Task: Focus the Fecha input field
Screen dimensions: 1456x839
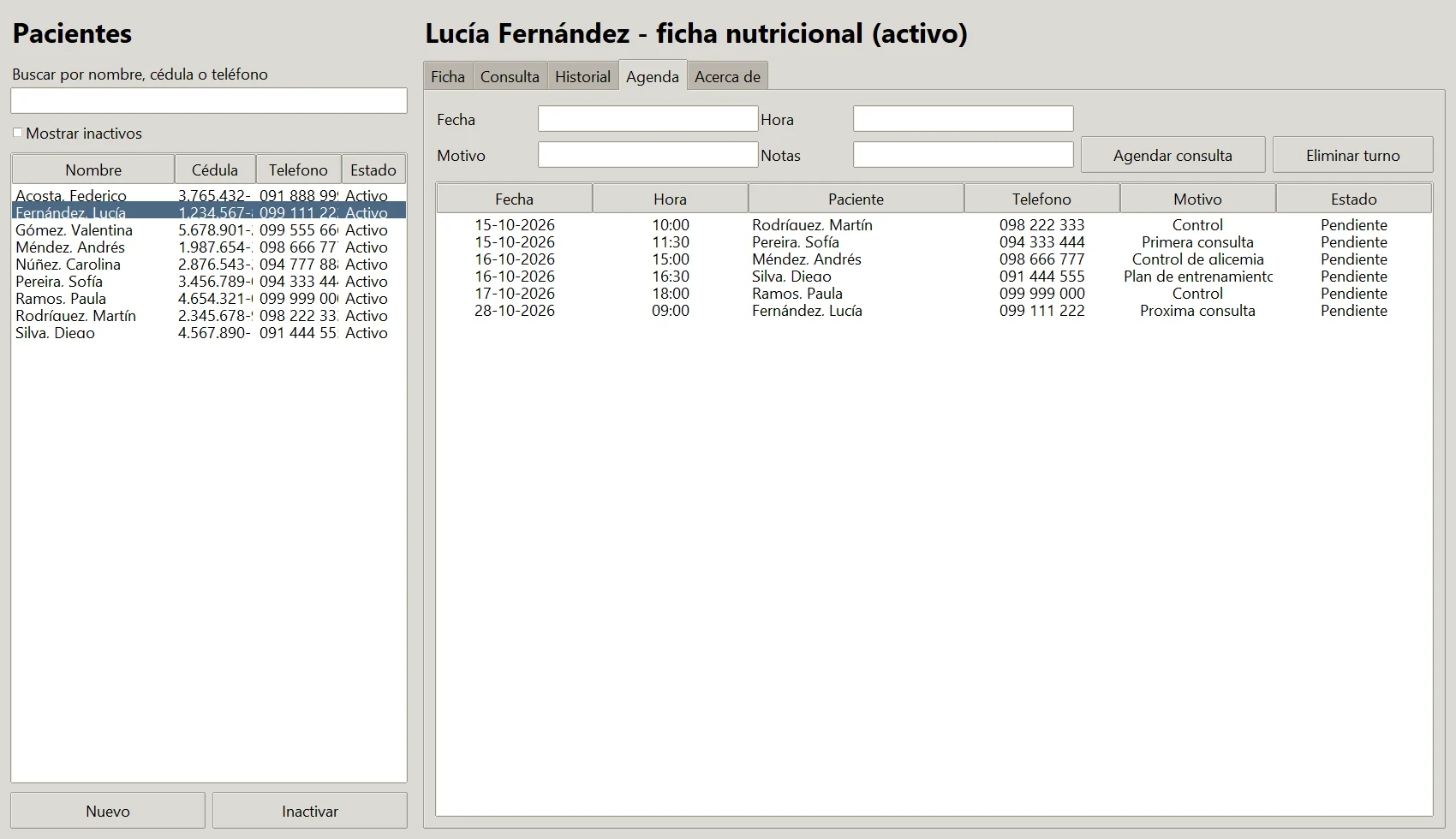Action: point(647,119)
